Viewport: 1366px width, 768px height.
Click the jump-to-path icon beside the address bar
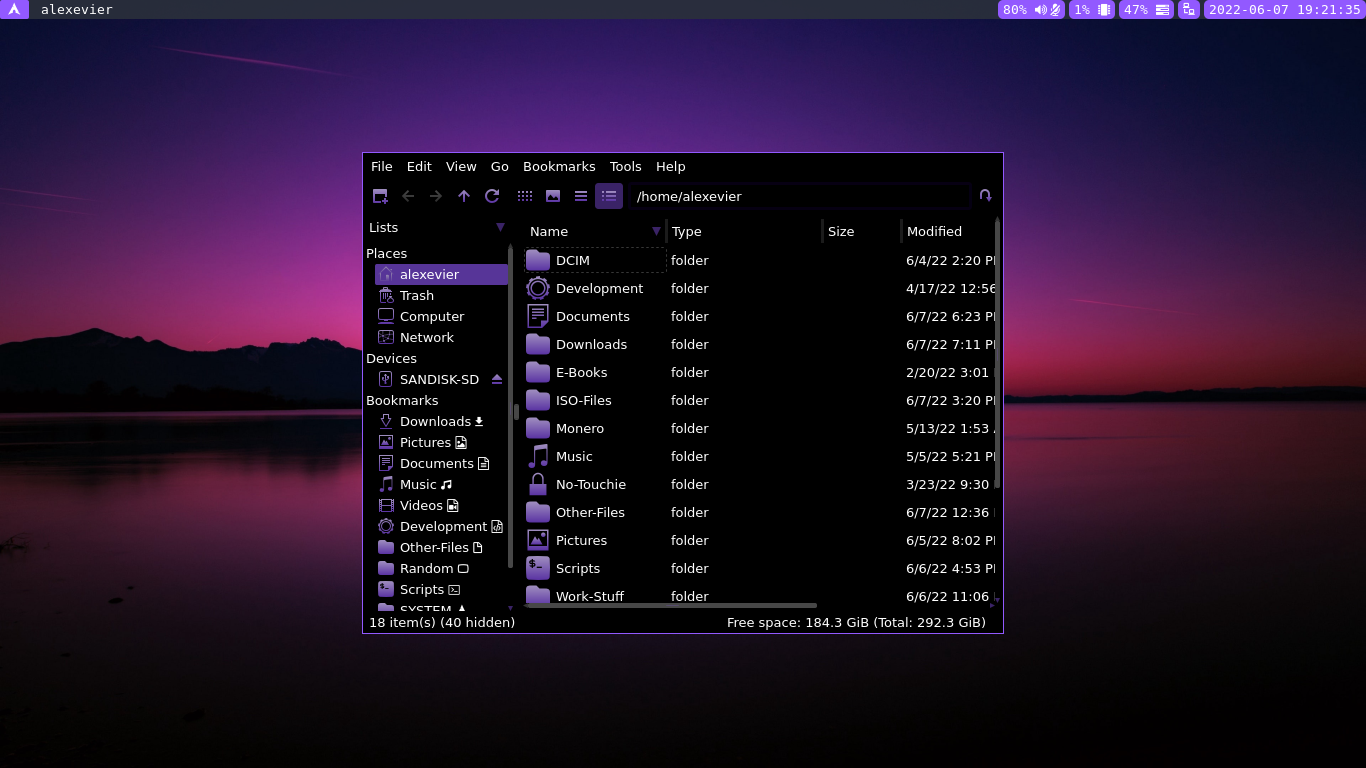986,196
